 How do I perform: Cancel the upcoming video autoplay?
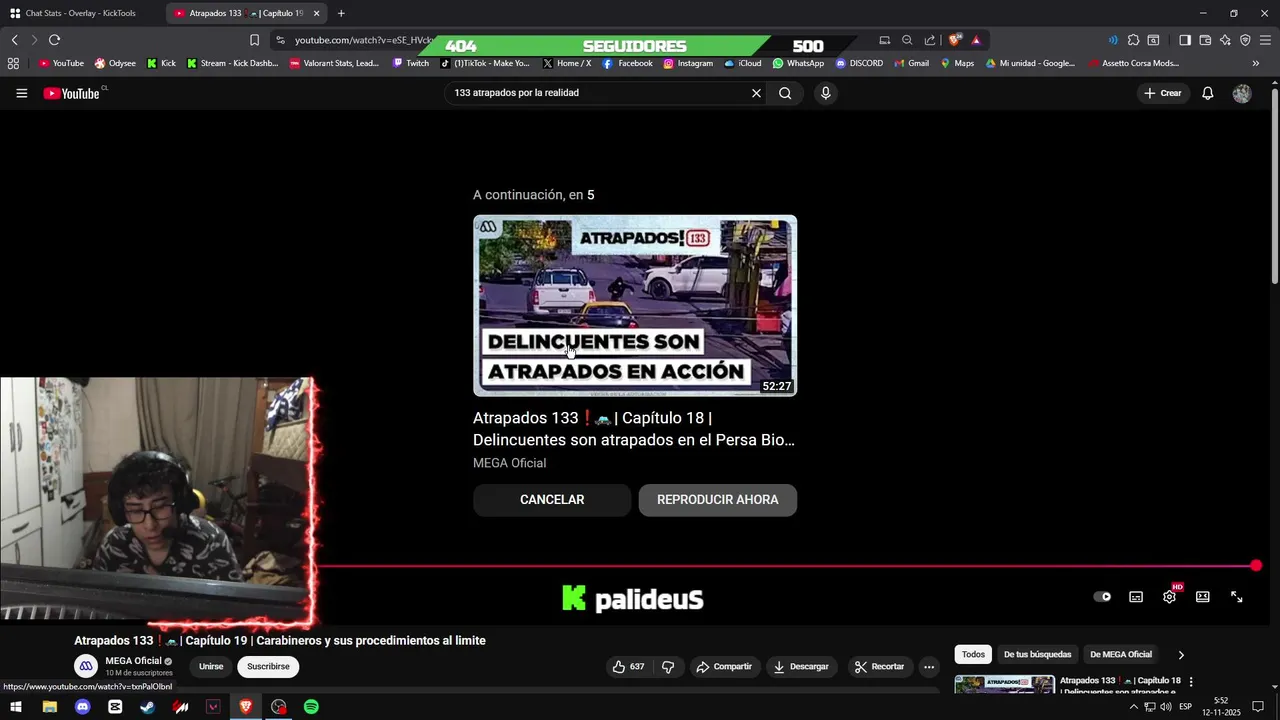pos(552,500)
